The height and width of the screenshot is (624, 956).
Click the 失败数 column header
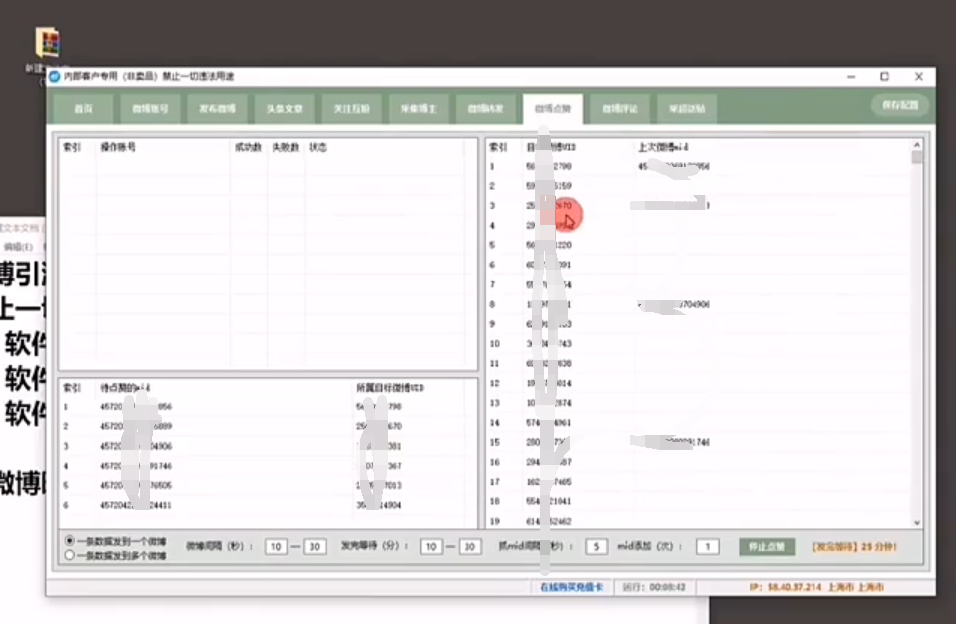click(x=285, y=148)
